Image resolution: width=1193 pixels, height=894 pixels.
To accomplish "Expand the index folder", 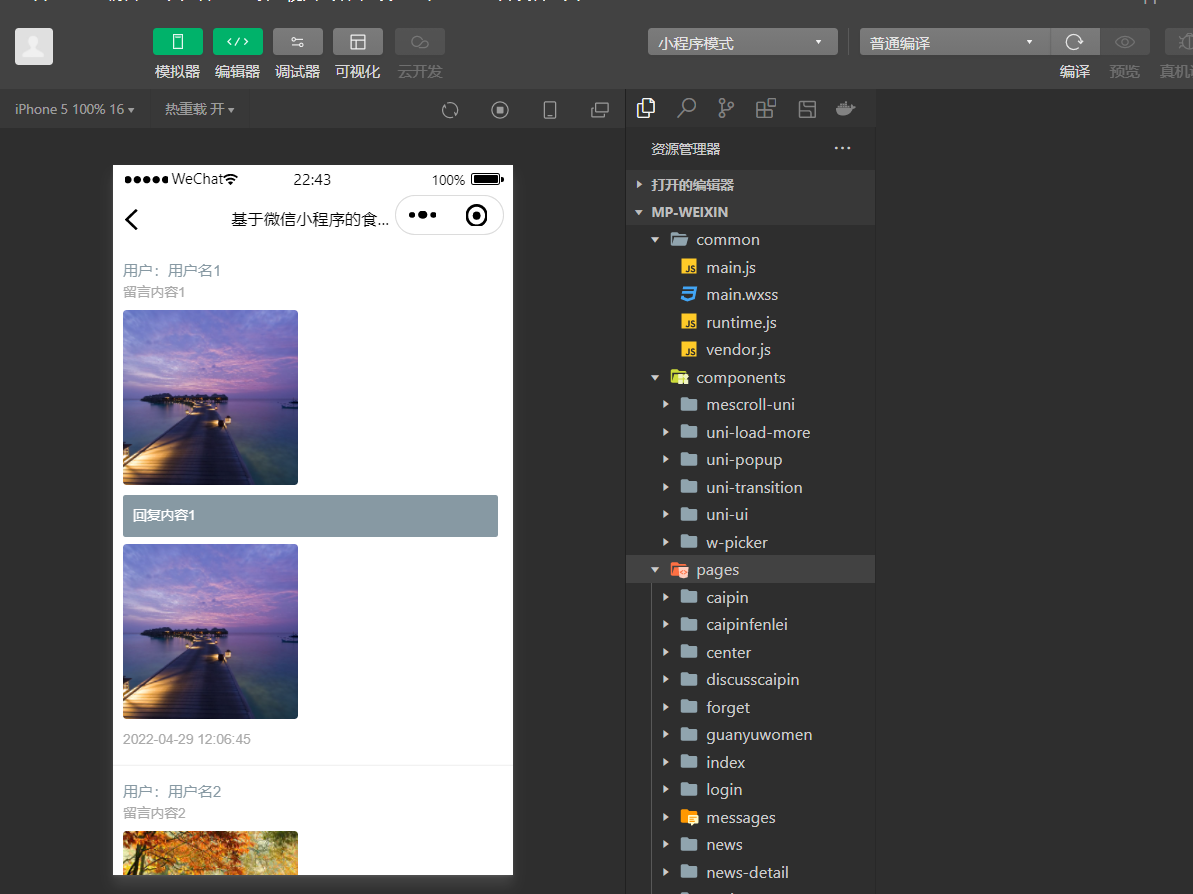I will click(750, 762).
